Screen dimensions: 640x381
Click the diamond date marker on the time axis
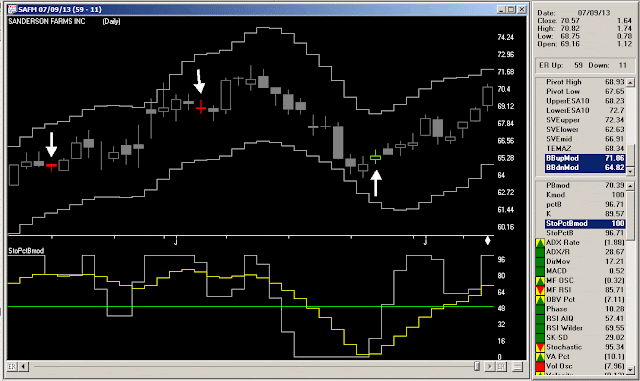point(487,241)
